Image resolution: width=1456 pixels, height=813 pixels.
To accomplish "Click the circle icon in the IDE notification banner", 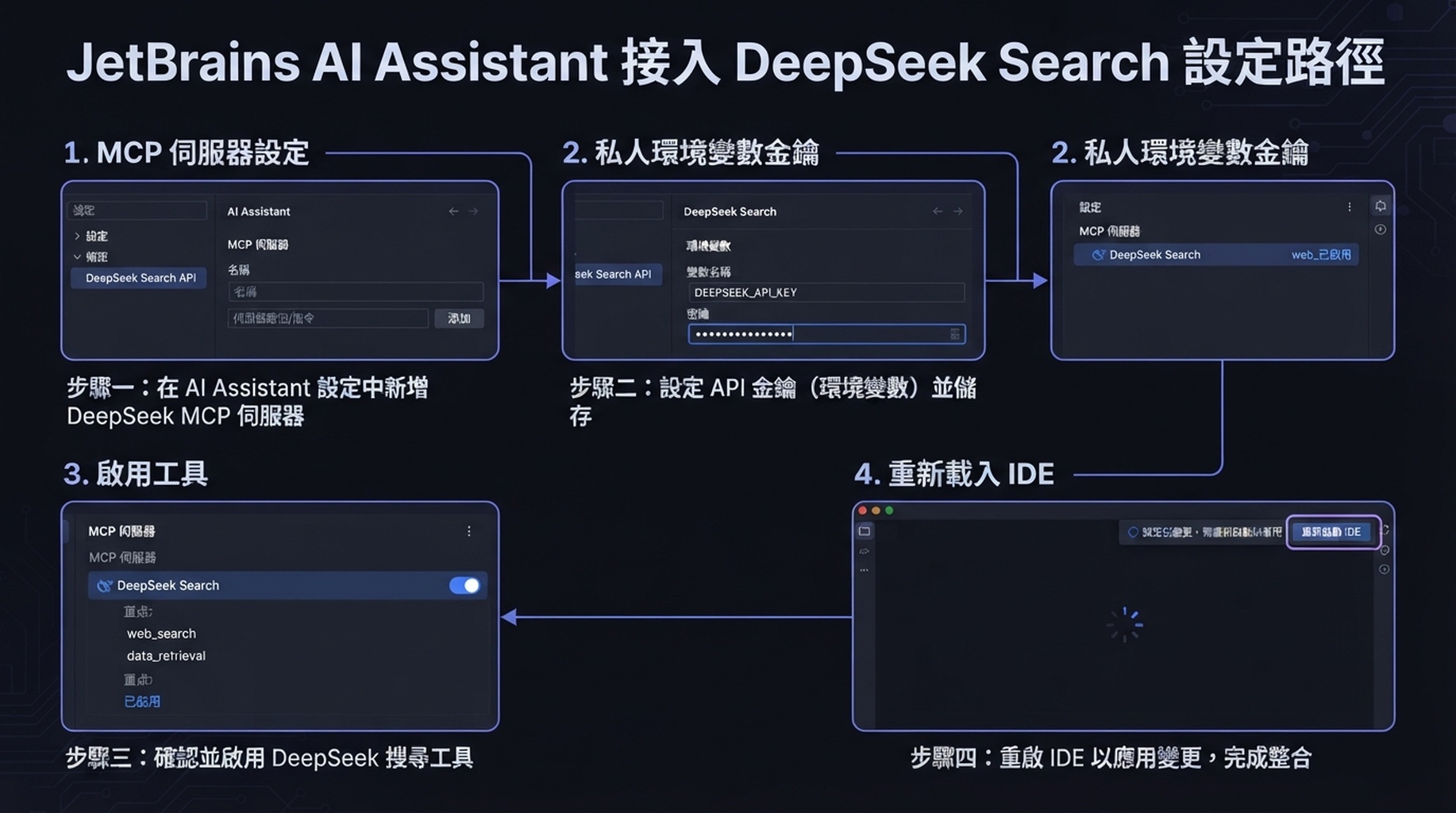I will click(x=1133, y=532).
